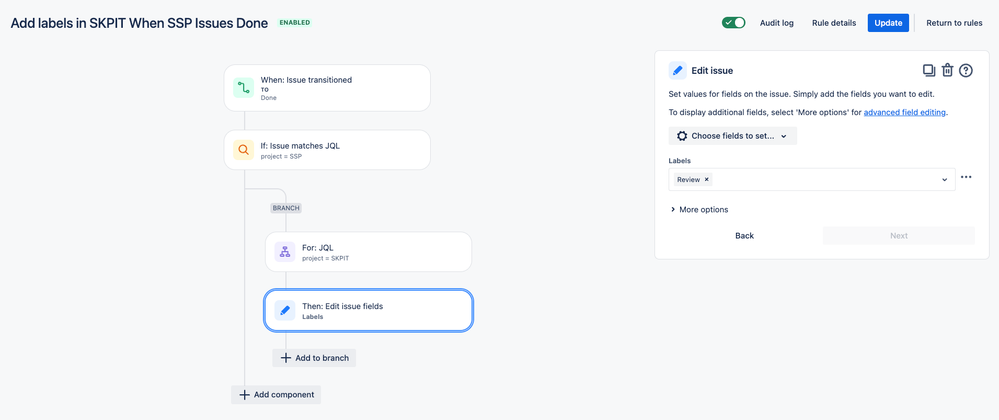Open Rule details

[833, 23]
